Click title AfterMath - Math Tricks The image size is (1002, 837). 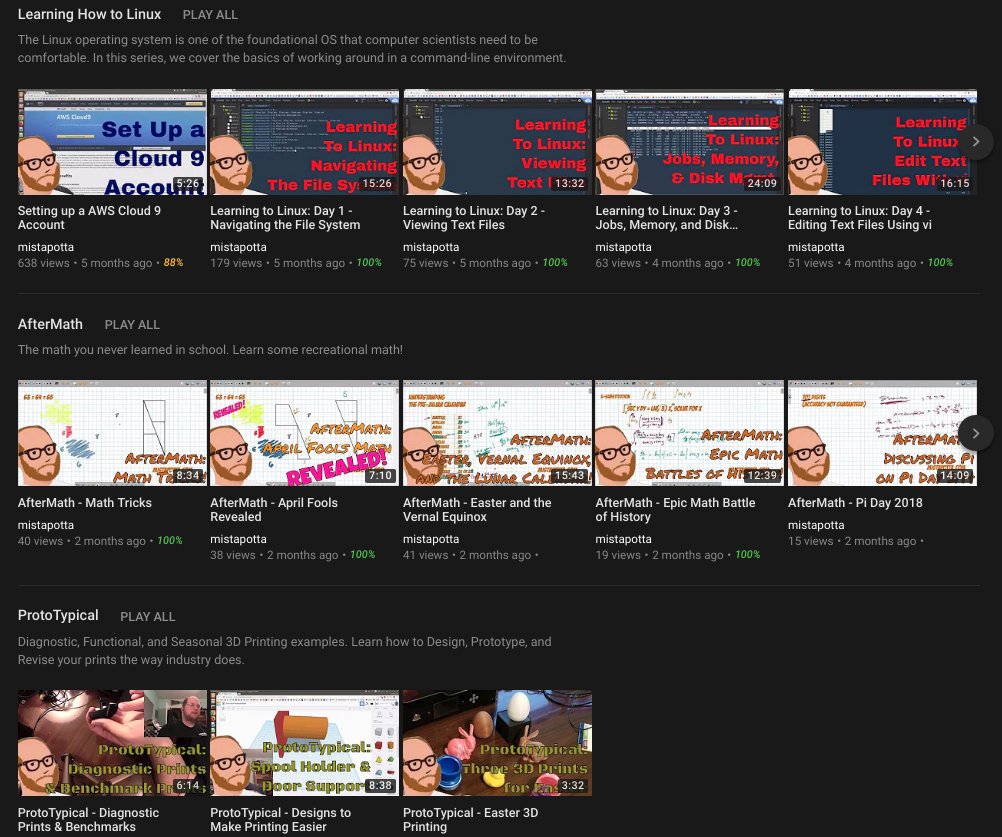click(85, 503)
